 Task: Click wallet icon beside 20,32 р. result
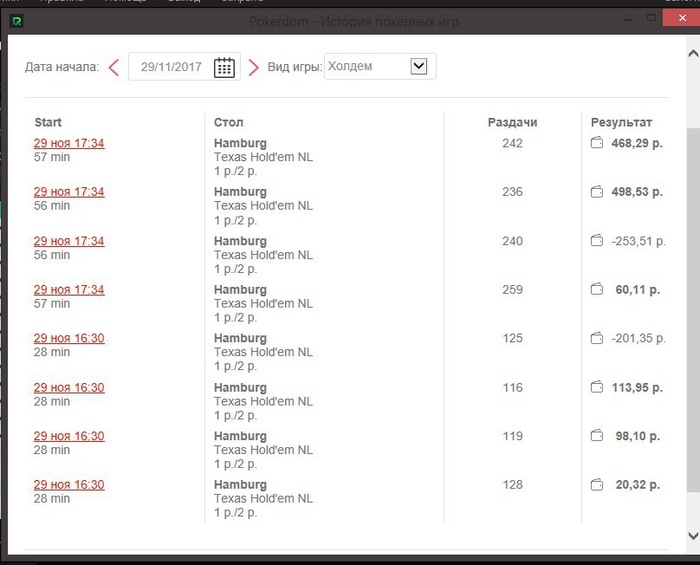pos(597,484)
